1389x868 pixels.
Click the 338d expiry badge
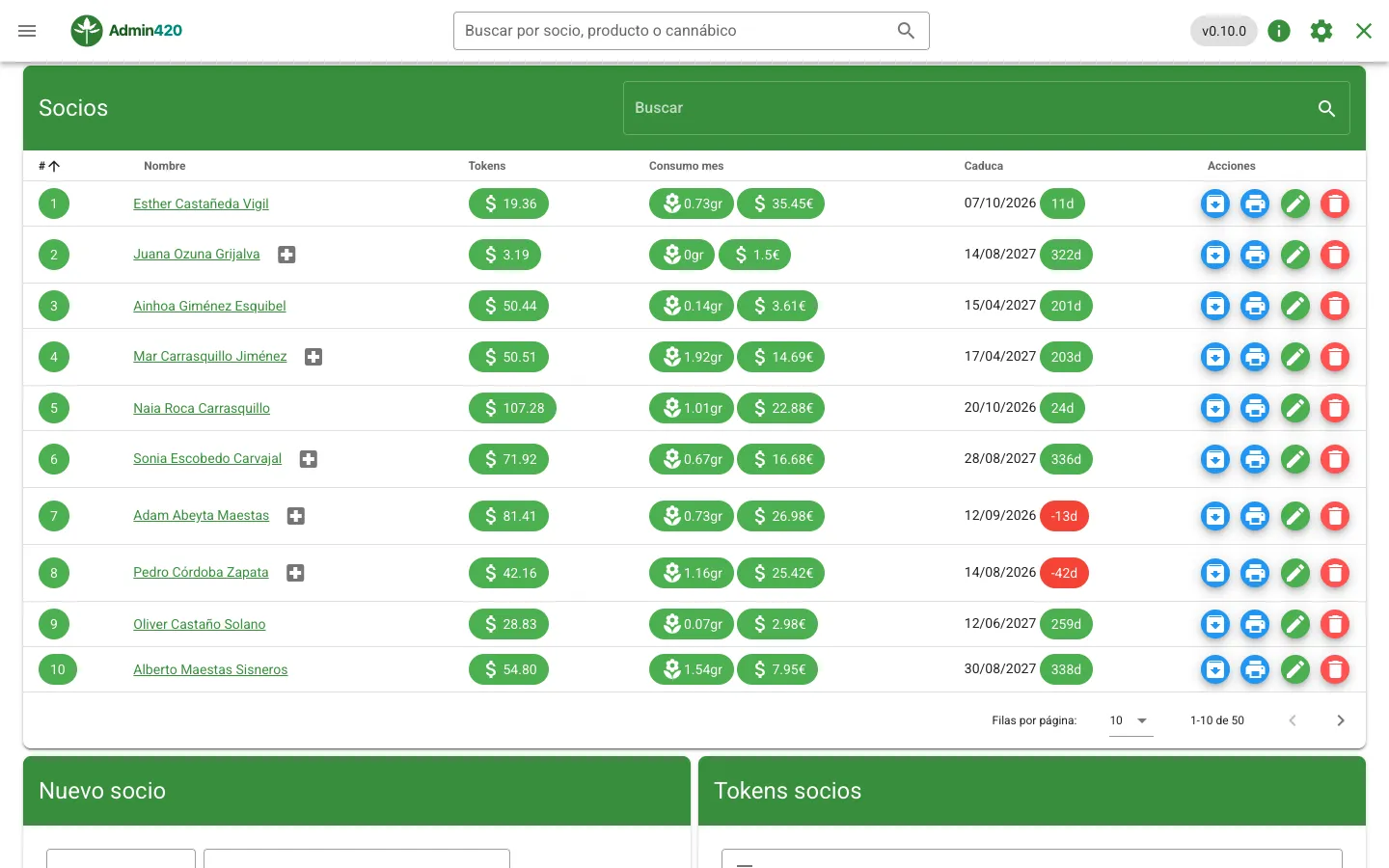pyautogui.click(x=1066, y=669)
